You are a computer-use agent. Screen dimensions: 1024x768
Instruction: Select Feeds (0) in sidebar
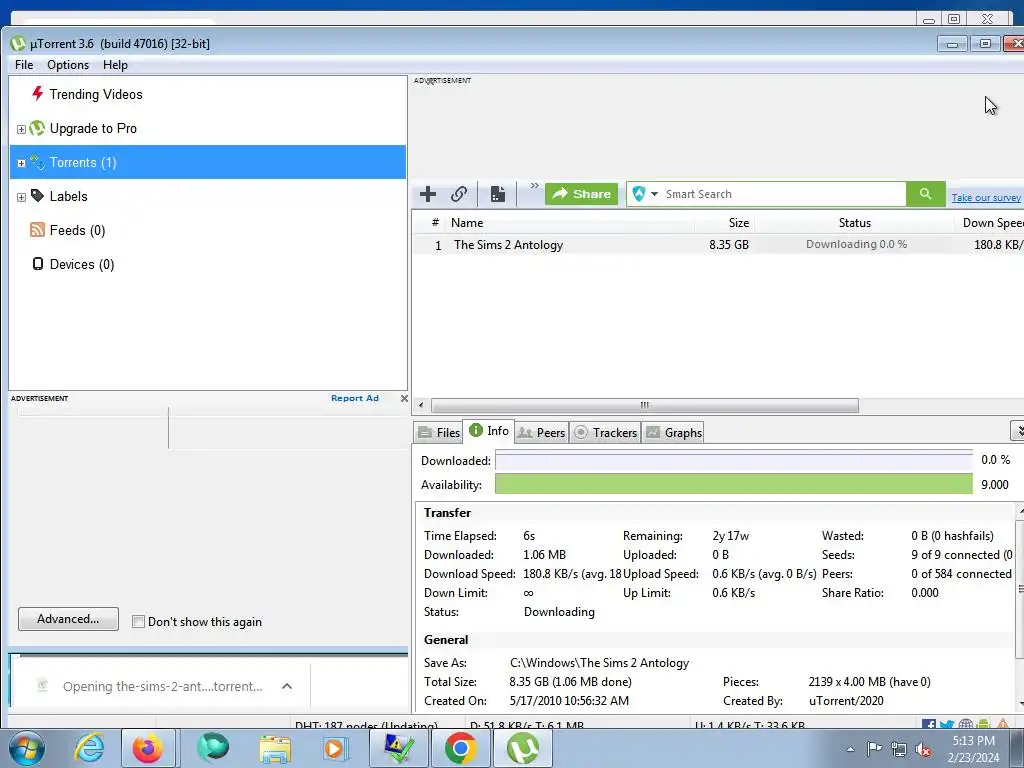[x=77, y=230]
